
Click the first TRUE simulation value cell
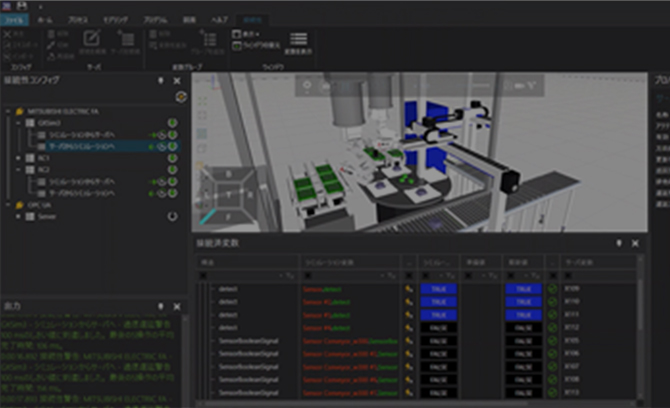point(439,288)
